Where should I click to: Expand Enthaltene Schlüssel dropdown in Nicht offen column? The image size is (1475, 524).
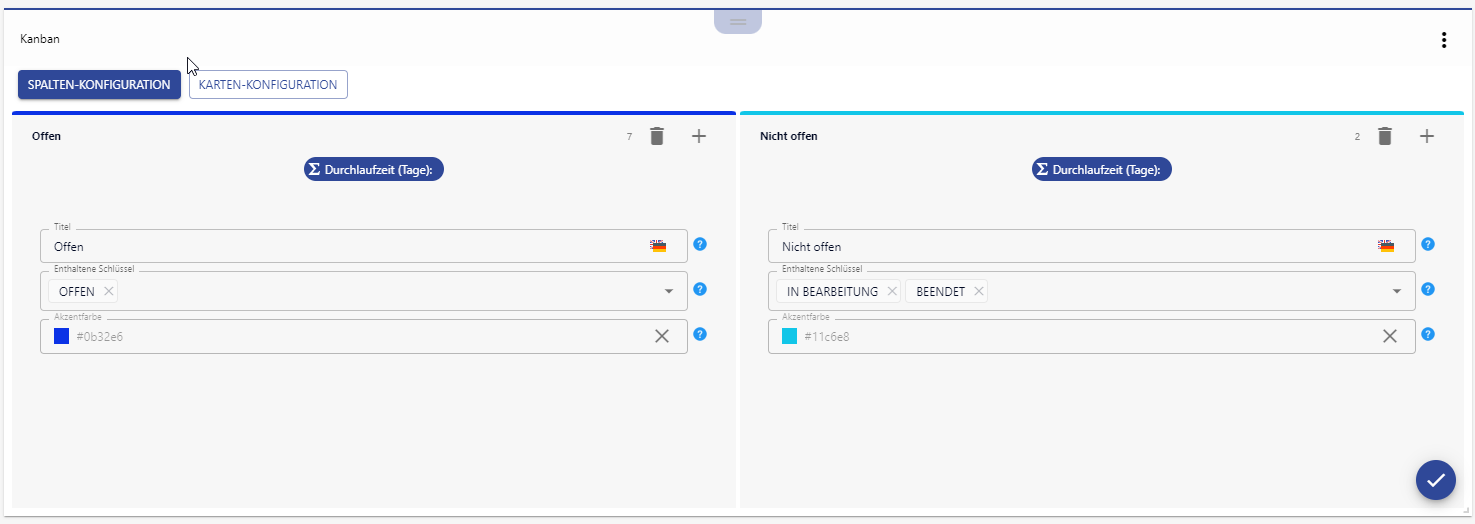1396,292
